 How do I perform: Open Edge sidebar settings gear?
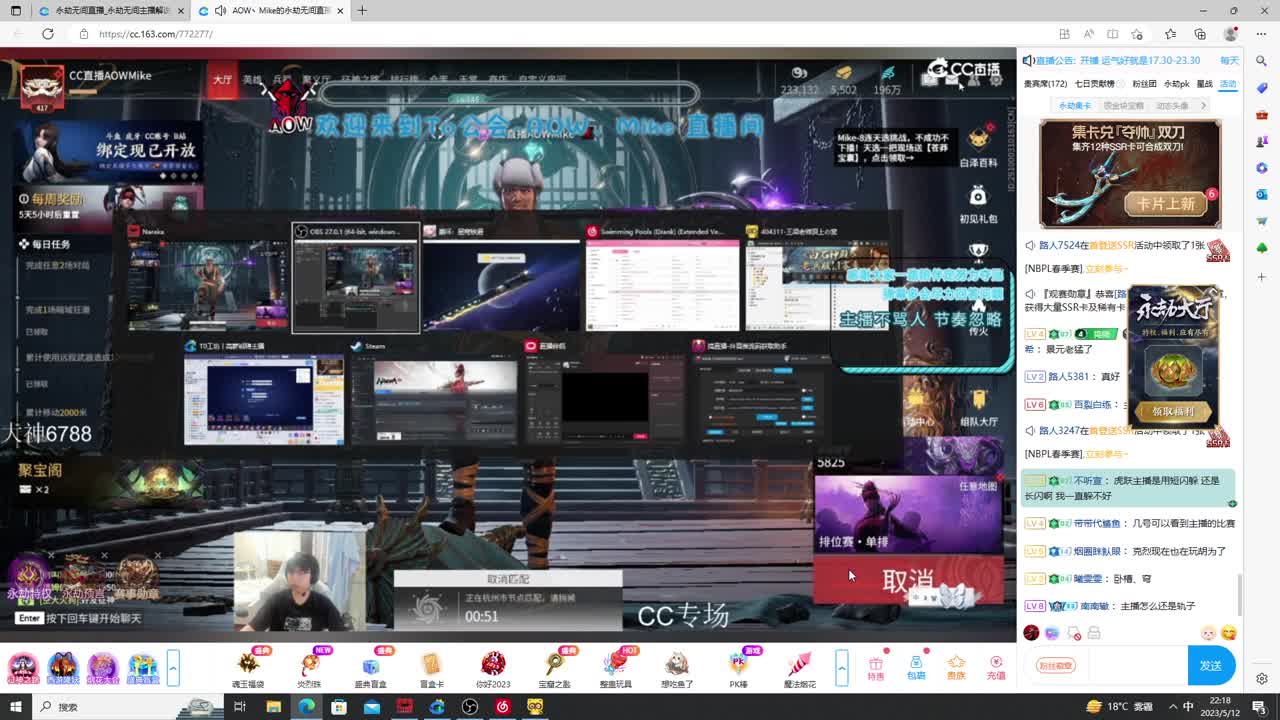click(1262, 679)
